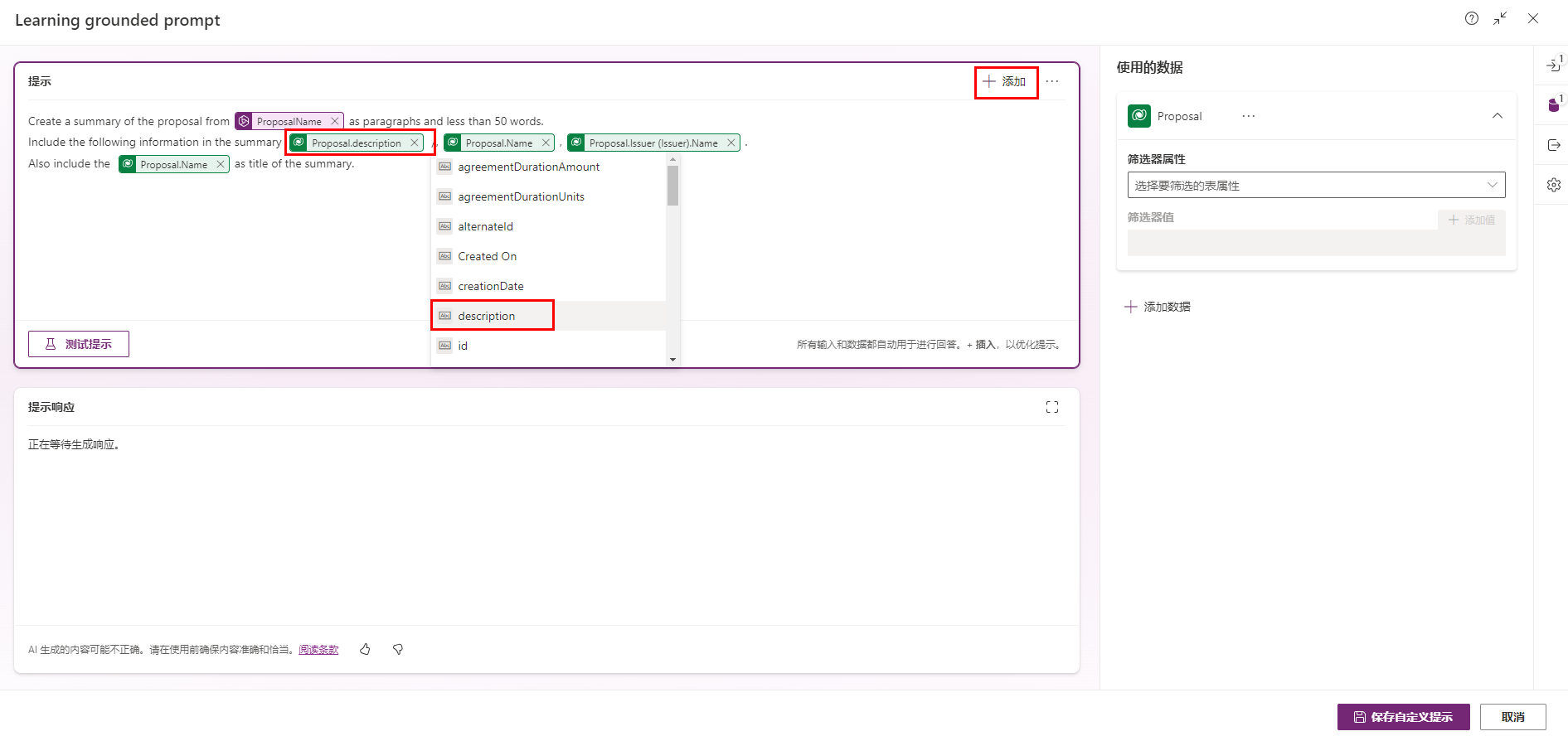Choose alternateId from the attribute list
1568x741 pixels.
(548, 226)
